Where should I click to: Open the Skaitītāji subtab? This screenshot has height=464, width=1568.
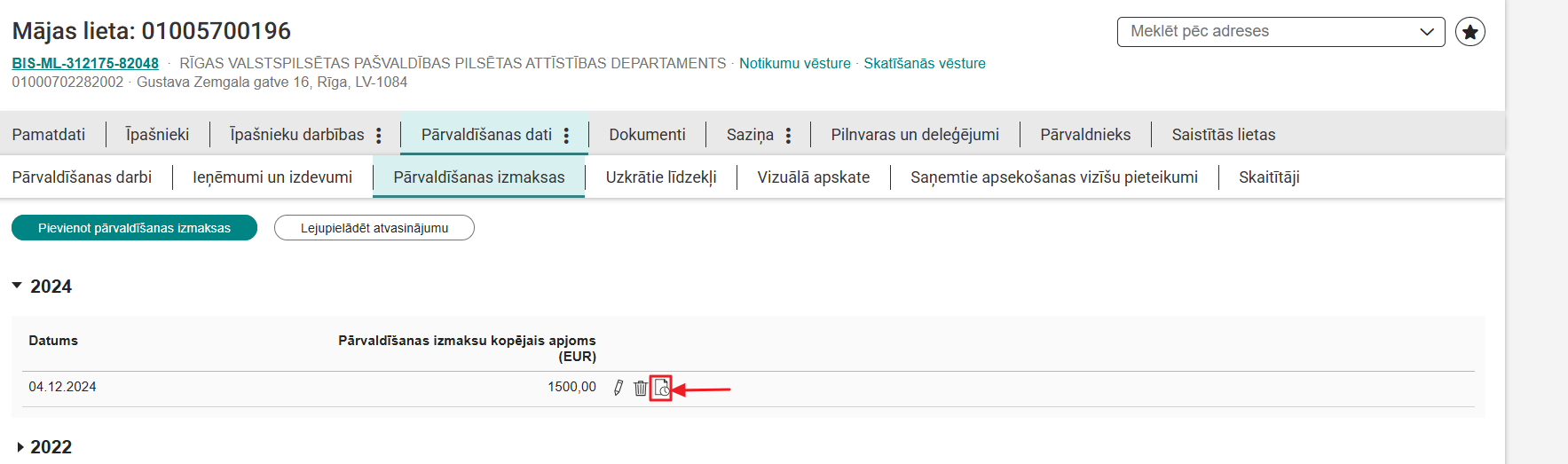click(x=1269, y=177)
